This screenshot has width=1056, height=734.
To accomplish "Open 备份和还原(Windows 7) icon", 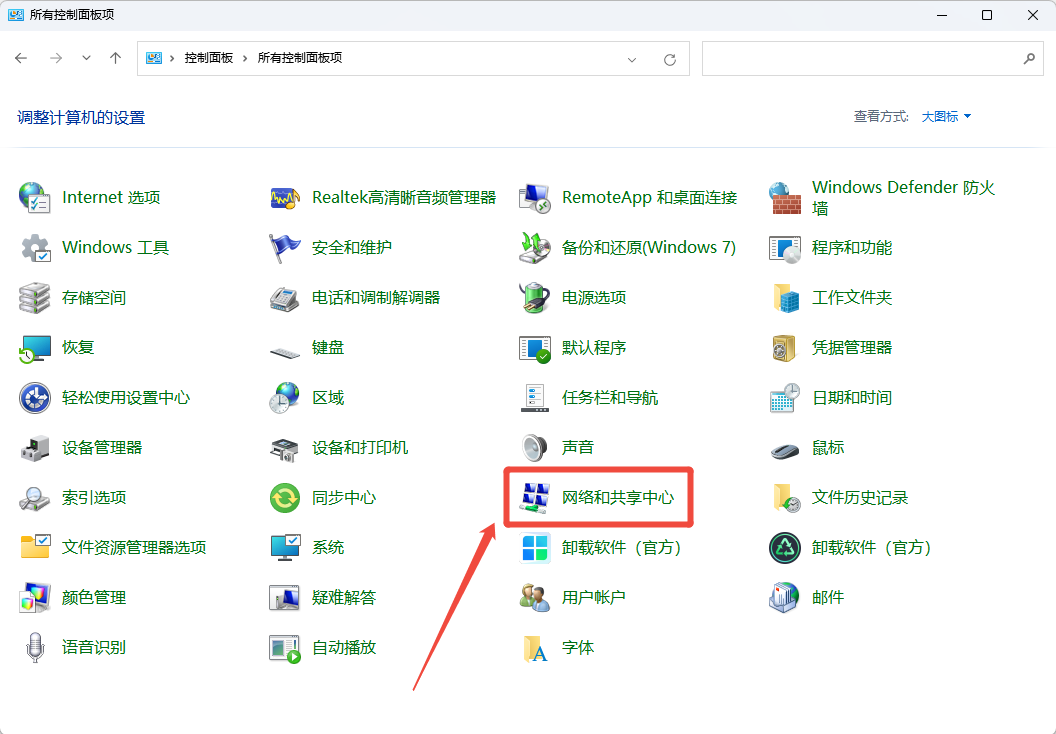I will (x=535, y=248).
